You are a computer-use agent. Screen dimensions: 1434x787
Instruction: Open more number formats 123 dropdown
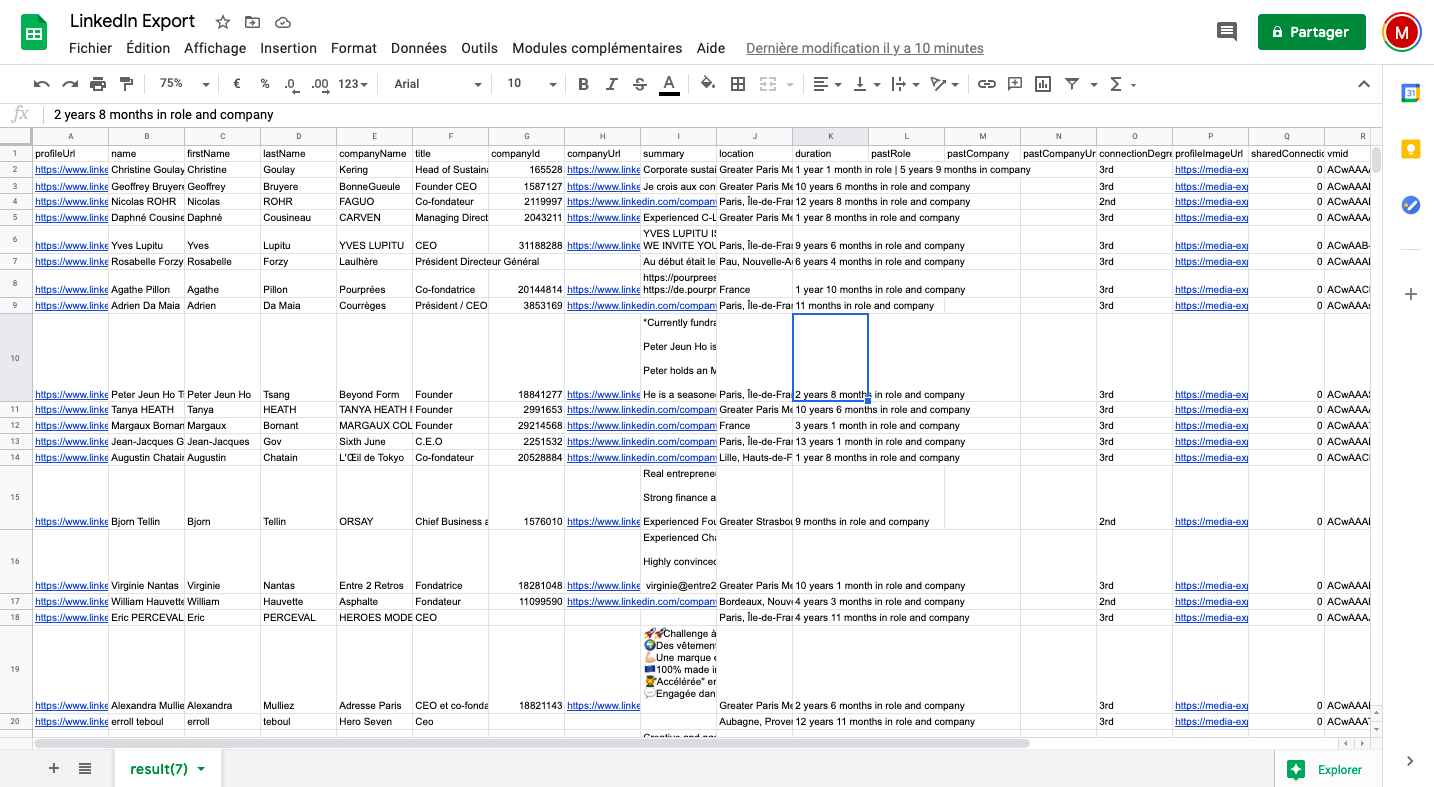click(x=353, y=84)
